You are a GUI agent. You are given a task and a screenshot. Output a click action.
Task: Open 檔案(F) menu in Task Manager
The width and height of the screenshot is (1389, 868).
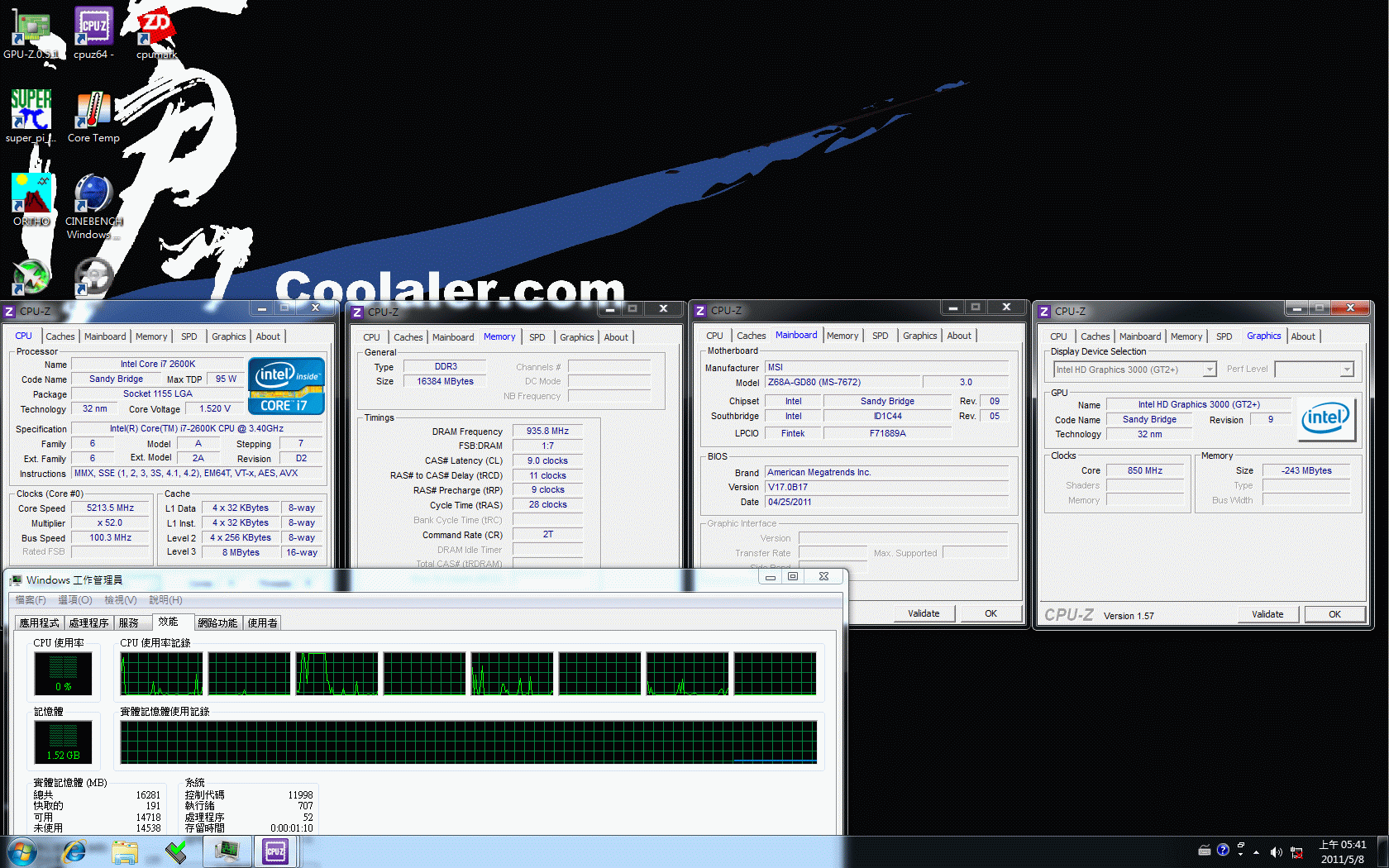(31, 600)
